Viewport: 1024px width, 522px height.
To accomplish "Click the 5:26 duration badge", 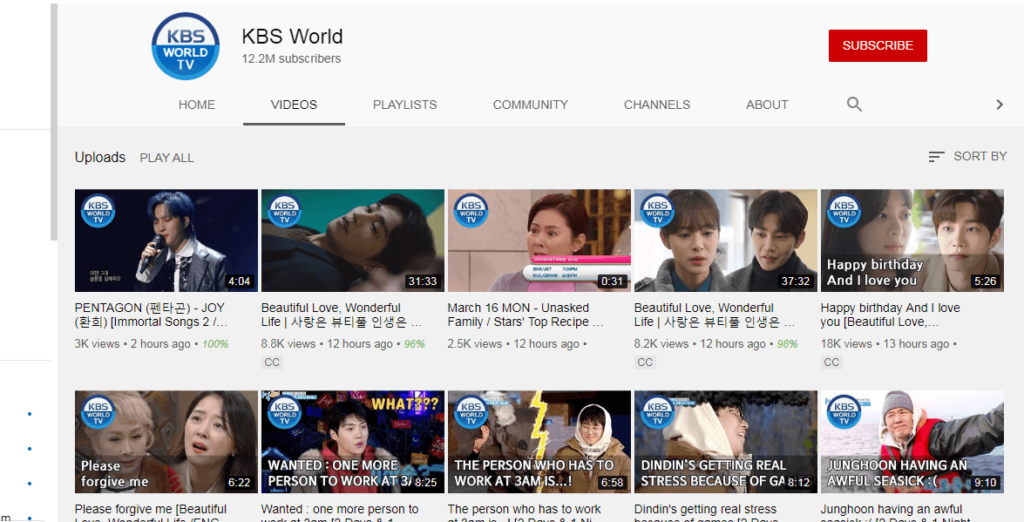I will tap(985, 282).
